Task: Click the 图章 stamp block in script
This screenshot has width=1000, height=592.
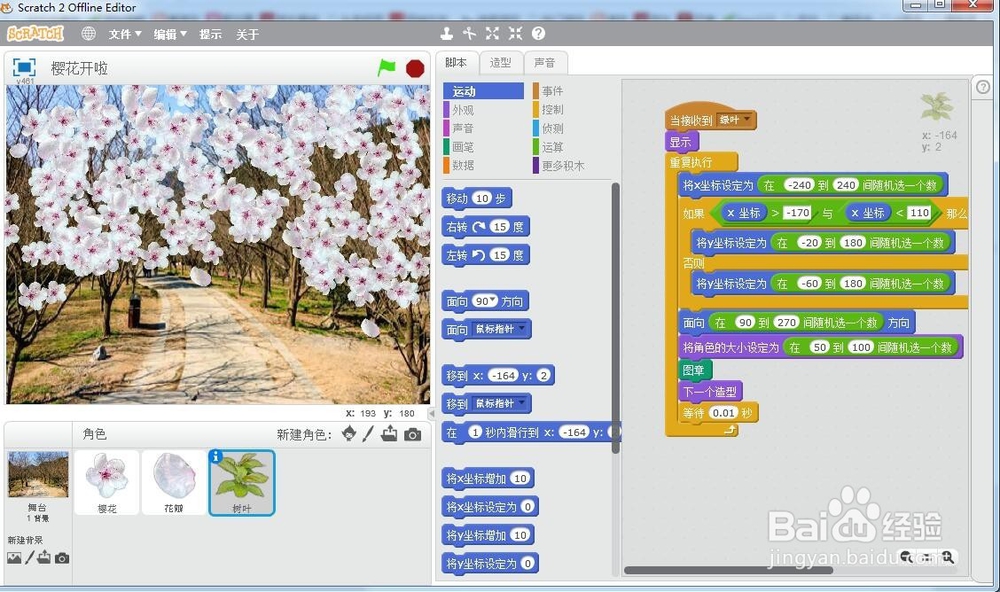Action: (696, 370)
